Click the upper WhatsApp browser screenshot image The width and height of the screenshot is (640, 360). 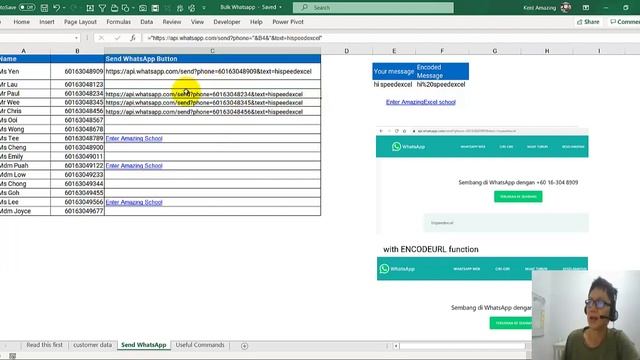coord(482,180)
